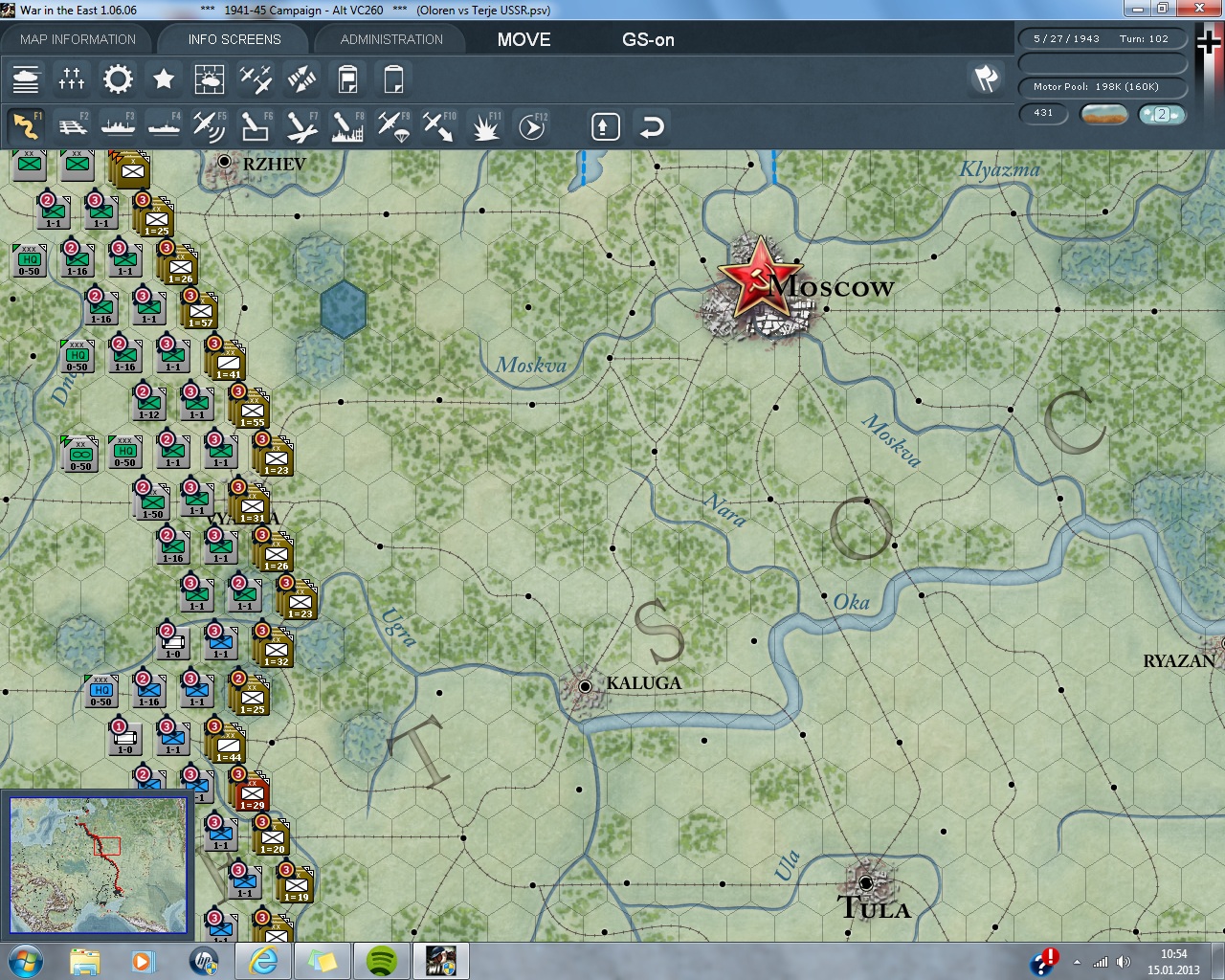Open Windows Explorer from the taskbar
The width and height of the screenshot is (1225, 980).
(x=85, y=961)
